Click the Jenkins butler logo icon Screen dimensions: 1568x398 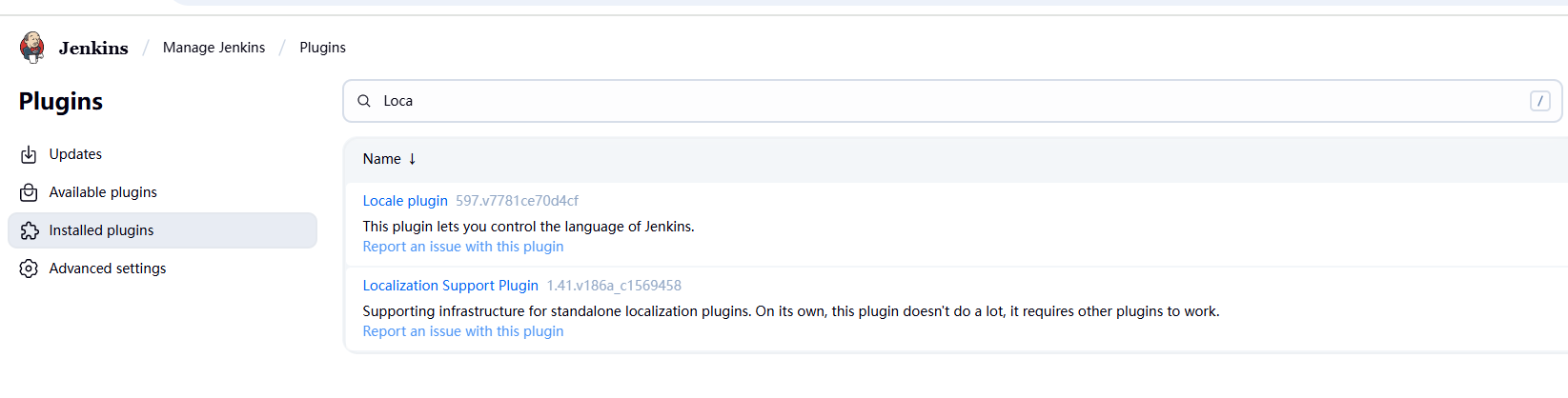point(32,47)
